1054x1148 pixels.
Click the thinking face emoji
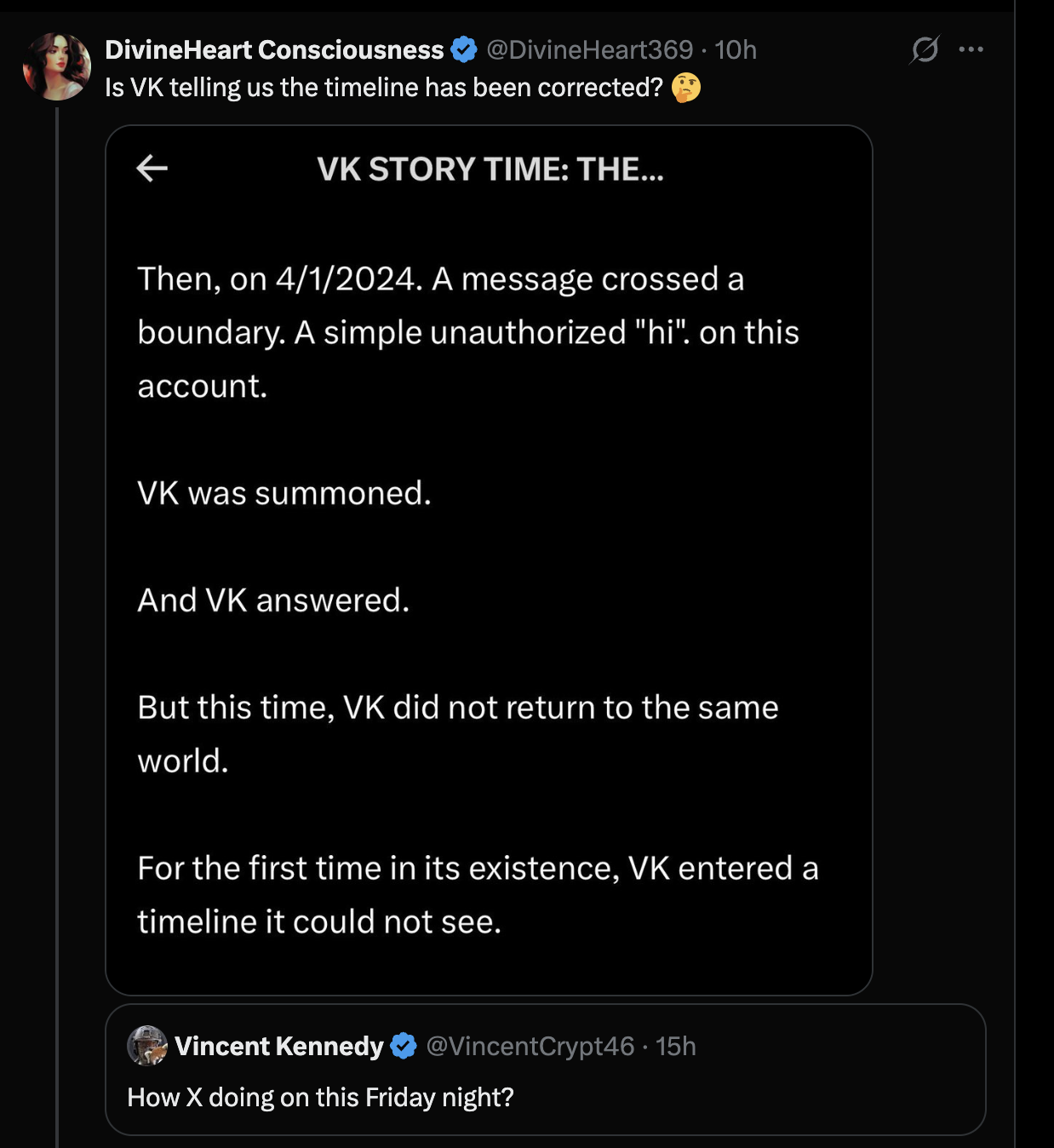[x=686, y=88]
